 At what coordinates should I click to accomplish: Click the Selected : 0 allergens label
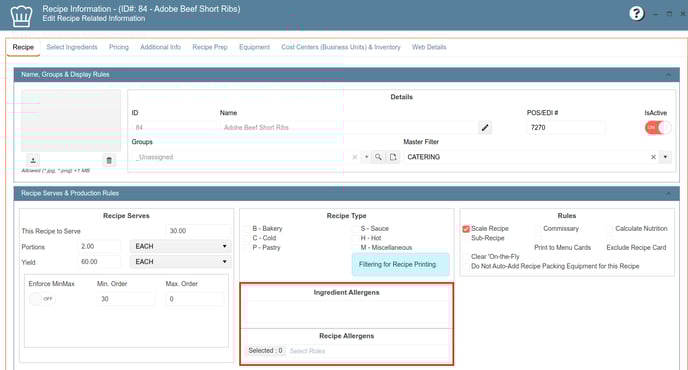(265, 351)
